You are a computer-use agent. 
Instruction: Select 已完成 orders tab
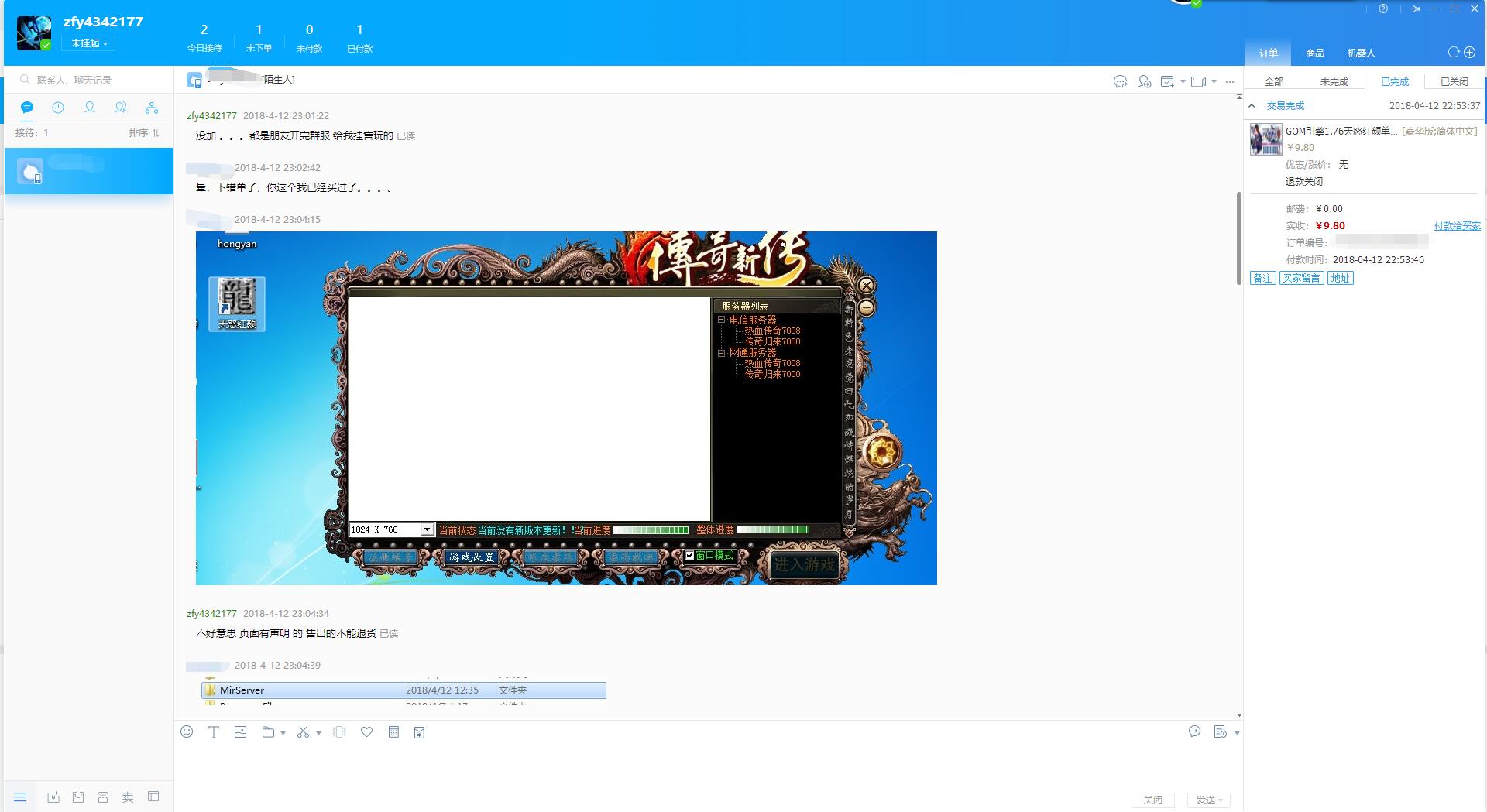tap(1394, 81)
